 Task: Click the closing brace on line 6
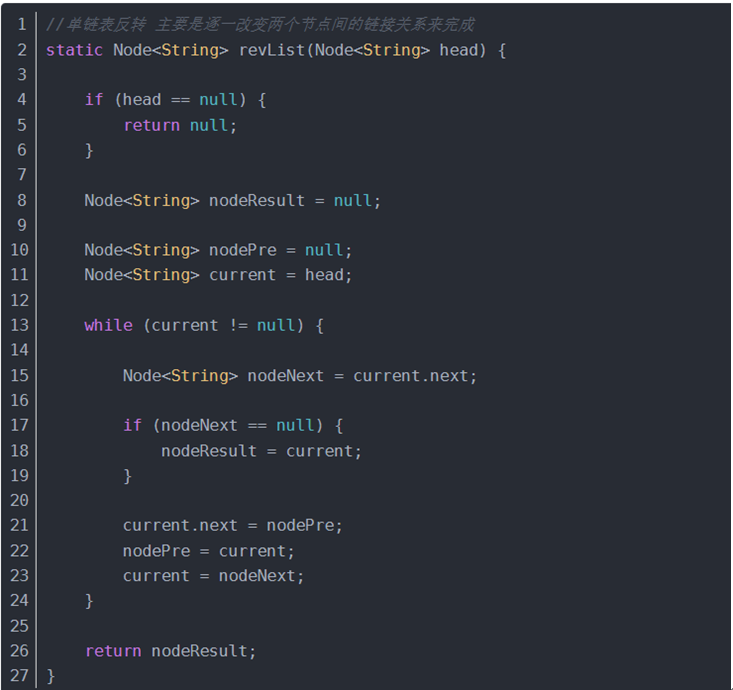click(x=89, y=151)
